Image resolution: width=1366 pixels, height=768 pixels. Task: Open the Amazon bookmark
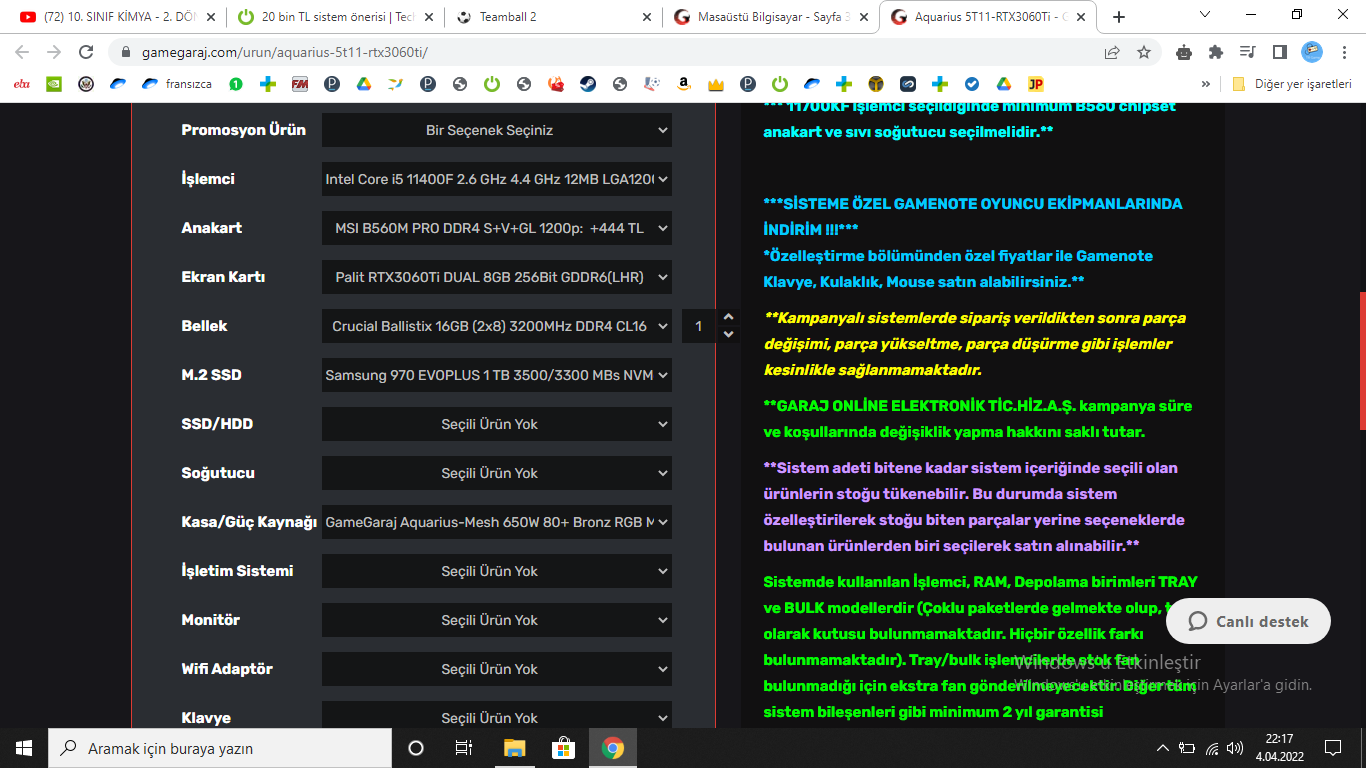click(683, 84)
